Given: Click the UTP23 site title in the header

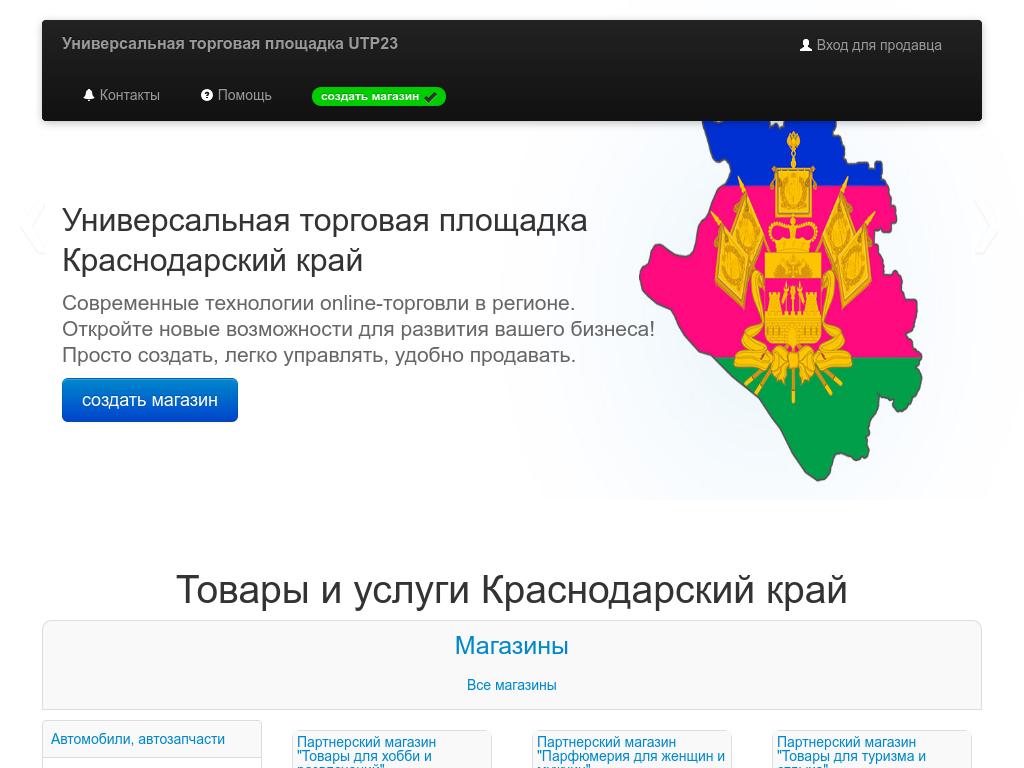Looking at the screenshot, I should 230,43.
